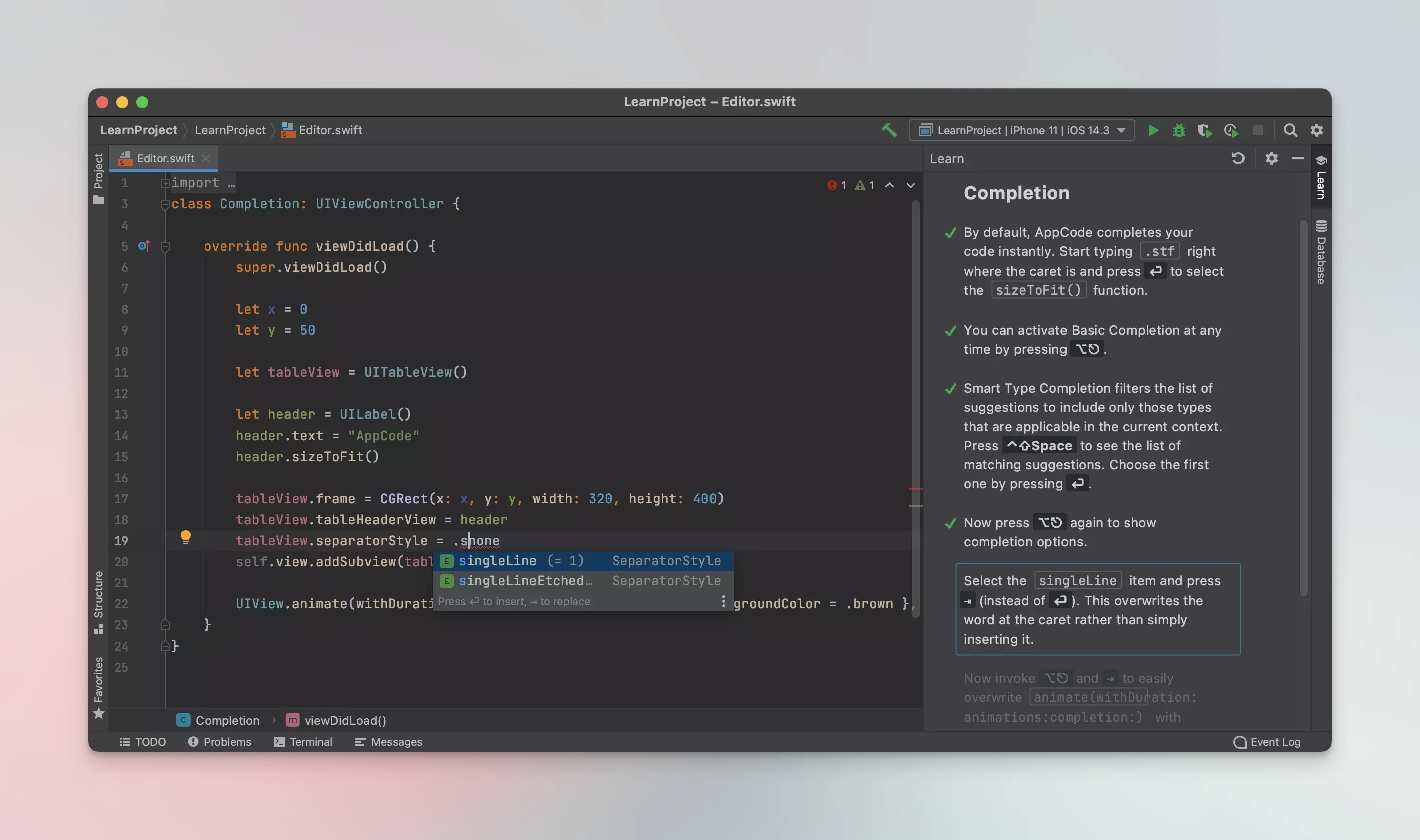Open Learn panel settings gear

coord(1271,158)
